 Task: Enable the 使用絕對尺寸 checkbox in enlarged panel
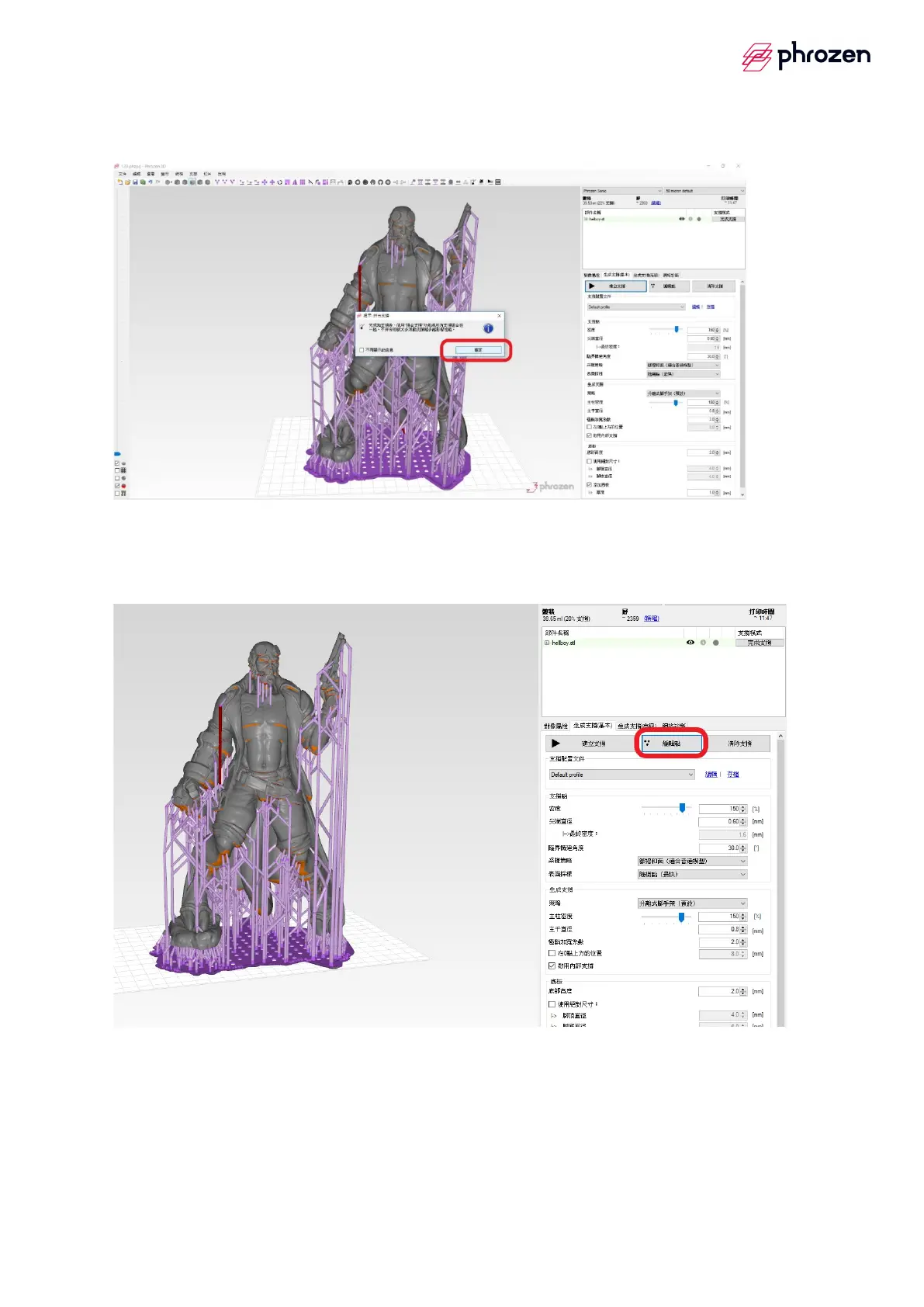552,1004
